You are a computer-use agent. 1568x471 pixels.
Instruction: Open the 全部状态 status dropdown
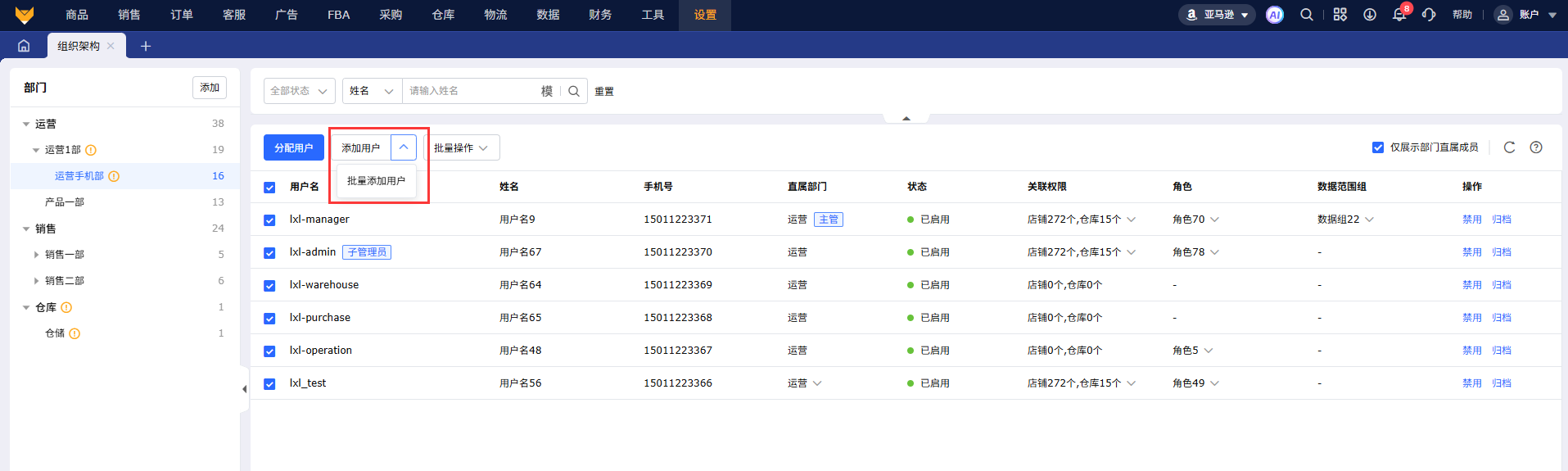coord(299,91)
